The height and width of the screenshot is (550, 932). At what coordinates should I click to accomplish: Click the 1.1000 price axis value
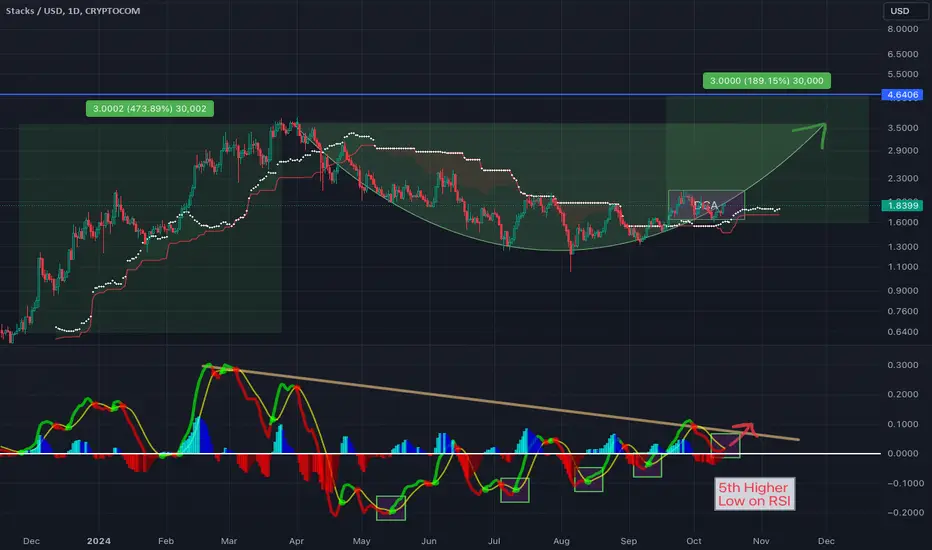pos(903,266)
